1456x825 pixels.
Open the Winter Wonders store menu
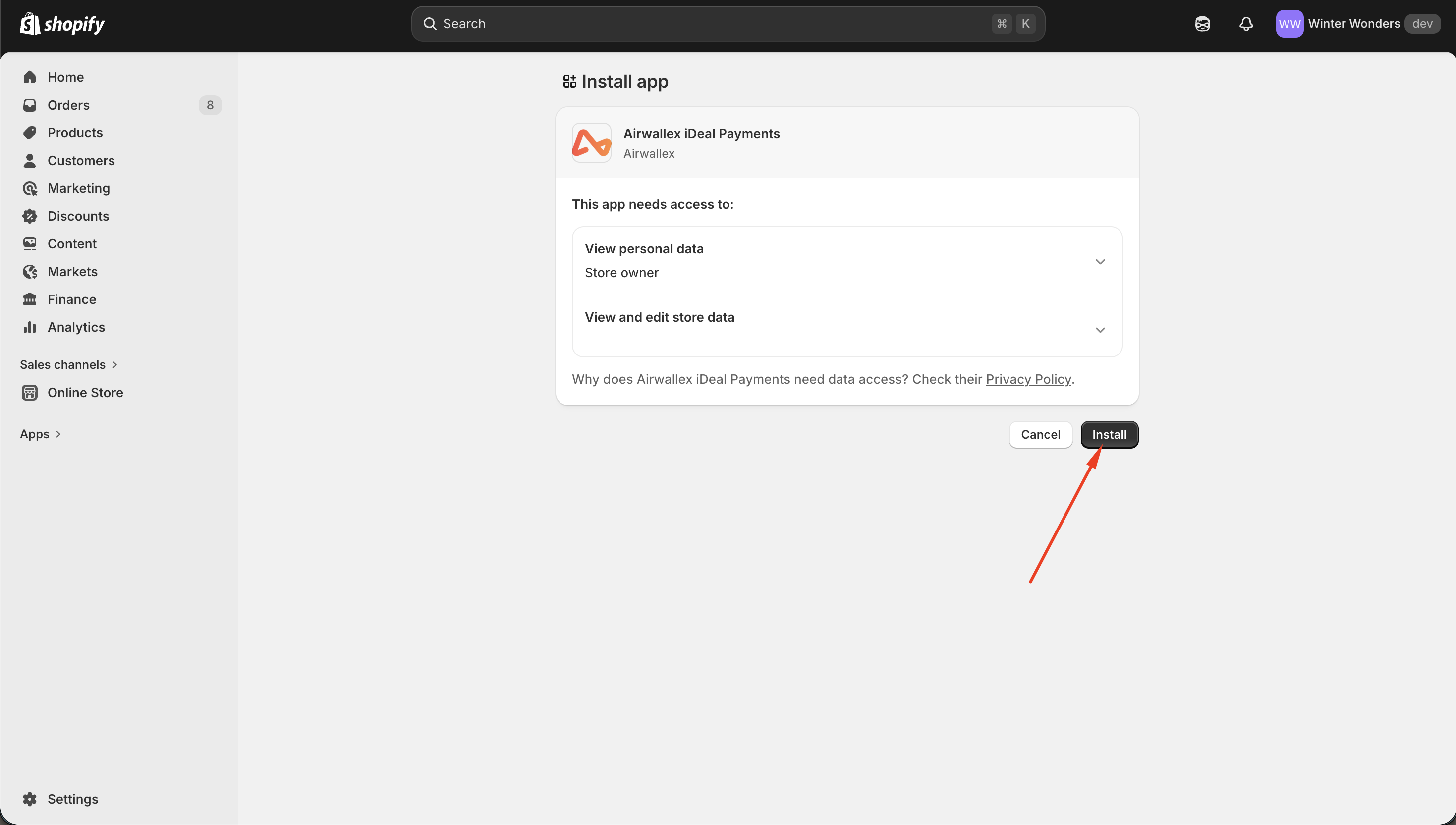[1354, 23]
